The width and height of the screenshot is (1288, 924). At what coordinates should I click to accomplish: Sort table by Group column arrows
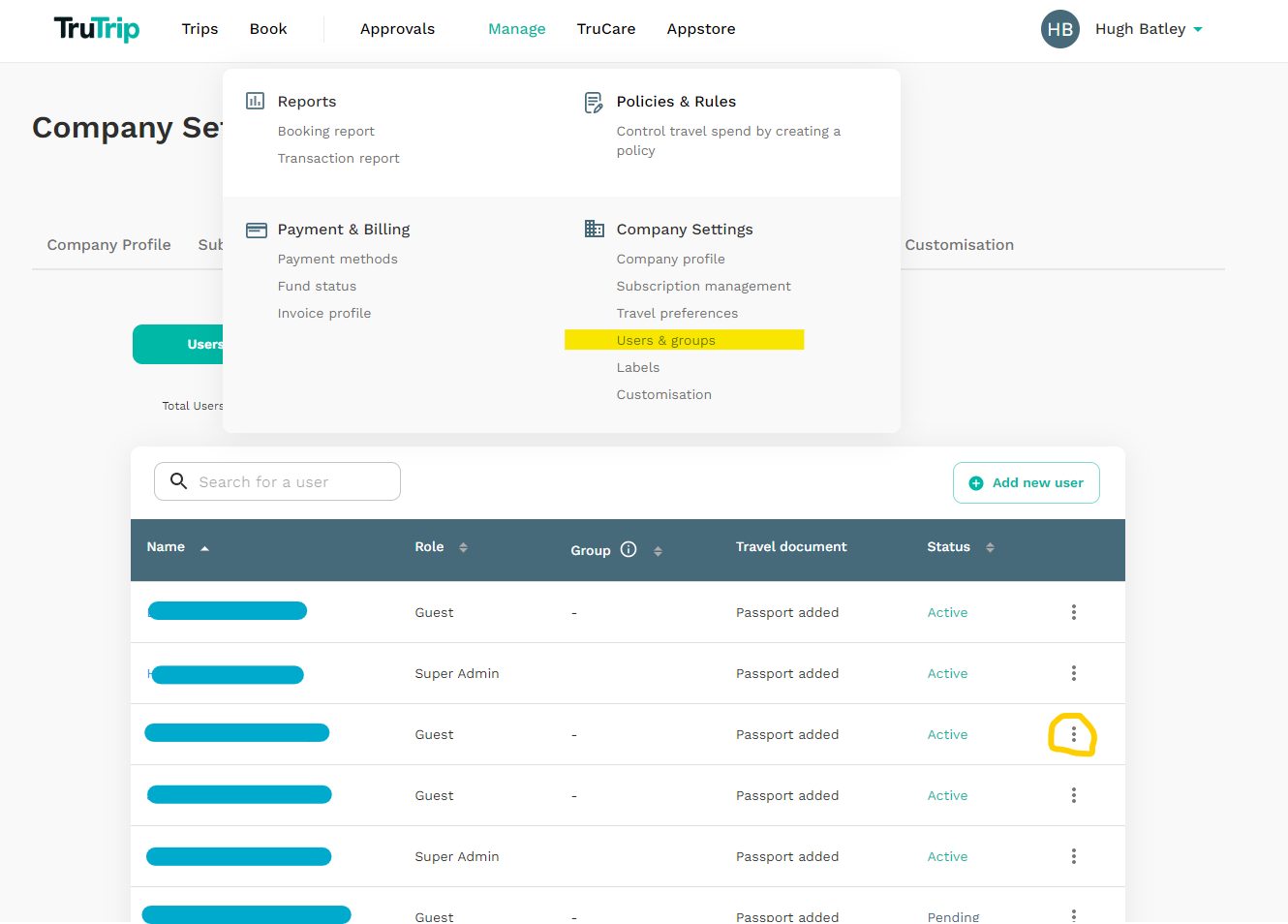coord(658,551)
